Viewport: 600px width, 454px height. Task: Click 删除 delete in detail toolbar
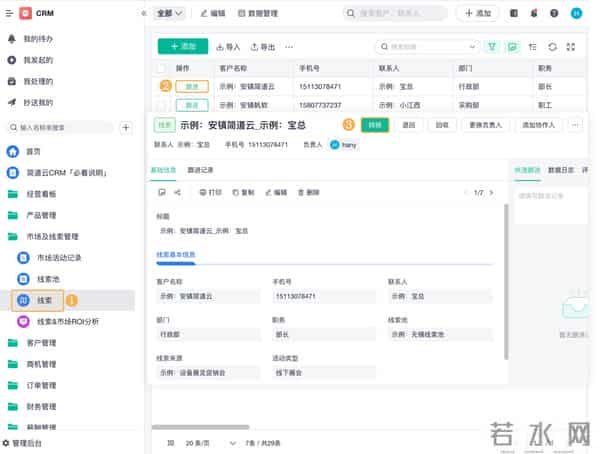point(308,192)
